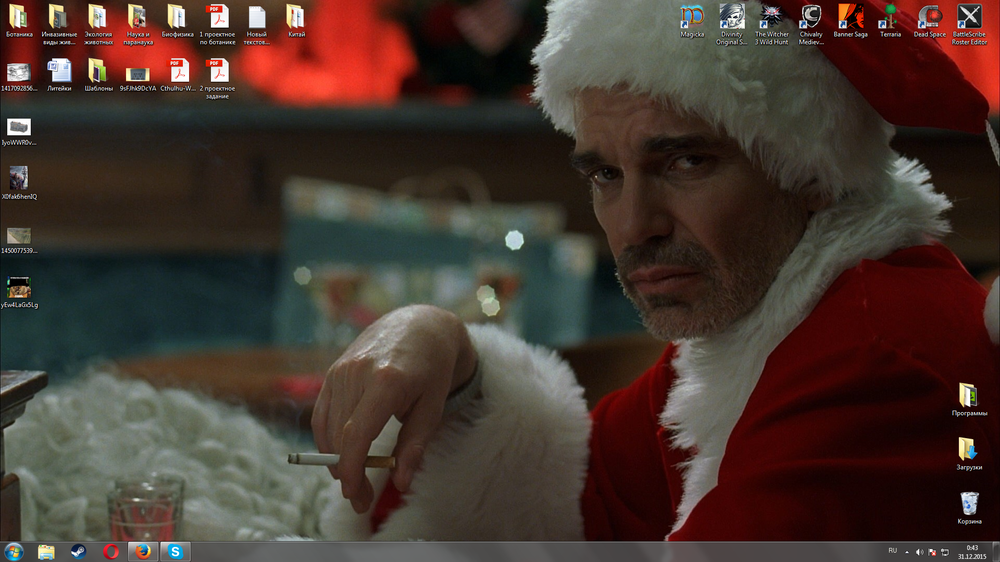
Task: Select the Ботаника folder
Action: pyautogui.click(x=19, y=17)
